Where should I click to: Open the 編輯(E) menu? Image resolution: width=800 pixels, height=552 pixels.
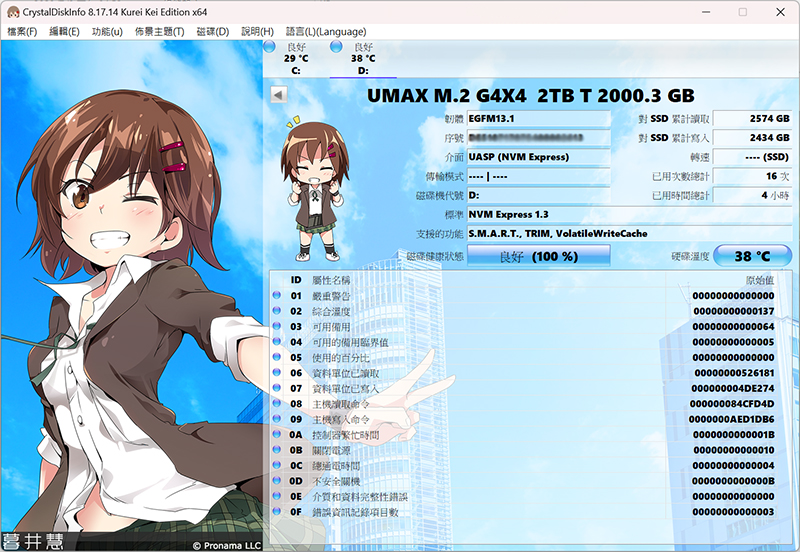pyautogui.click(x=64, y=32)
